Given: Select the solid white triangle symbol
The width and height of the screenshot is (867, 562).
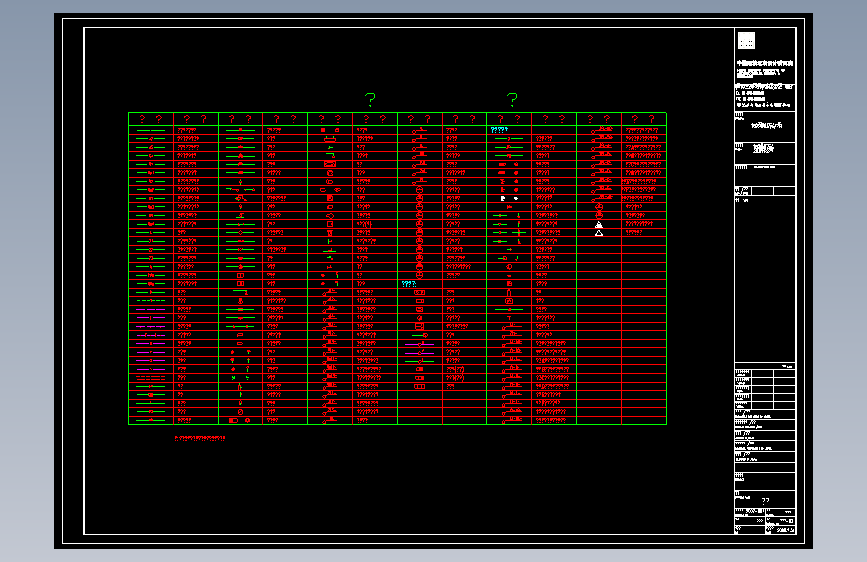Looking at the screenshot, I should [599, 225].
